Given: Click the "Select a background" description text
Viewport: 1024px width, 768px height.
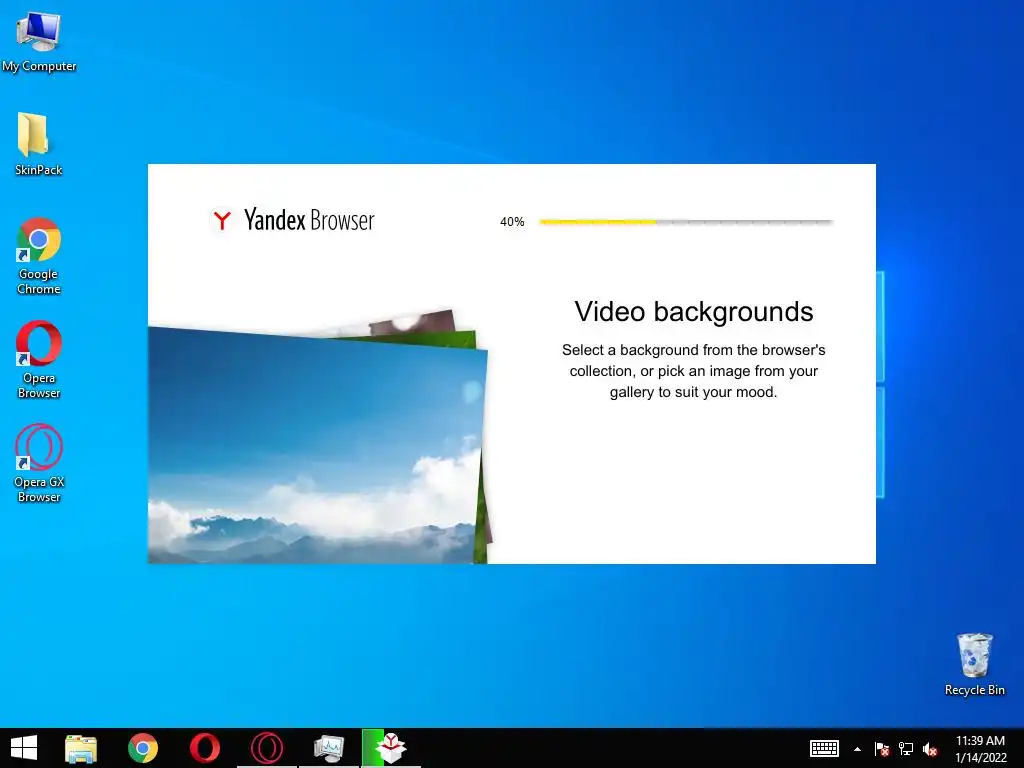Looking at the screenshot, I should [x=694, y=371].
